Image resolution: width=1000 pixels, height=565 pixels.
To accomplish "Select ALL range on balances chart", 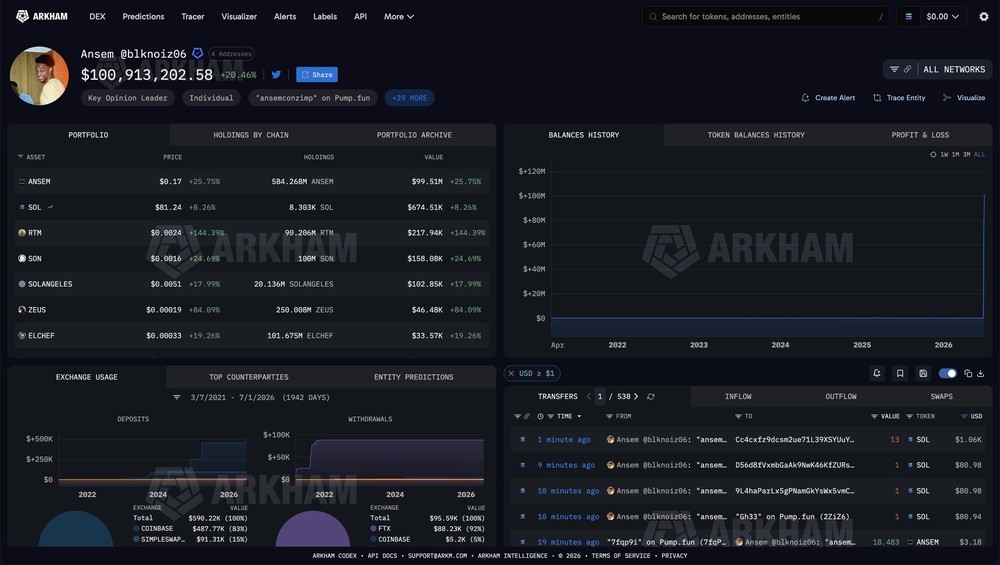I will (979, 154).
